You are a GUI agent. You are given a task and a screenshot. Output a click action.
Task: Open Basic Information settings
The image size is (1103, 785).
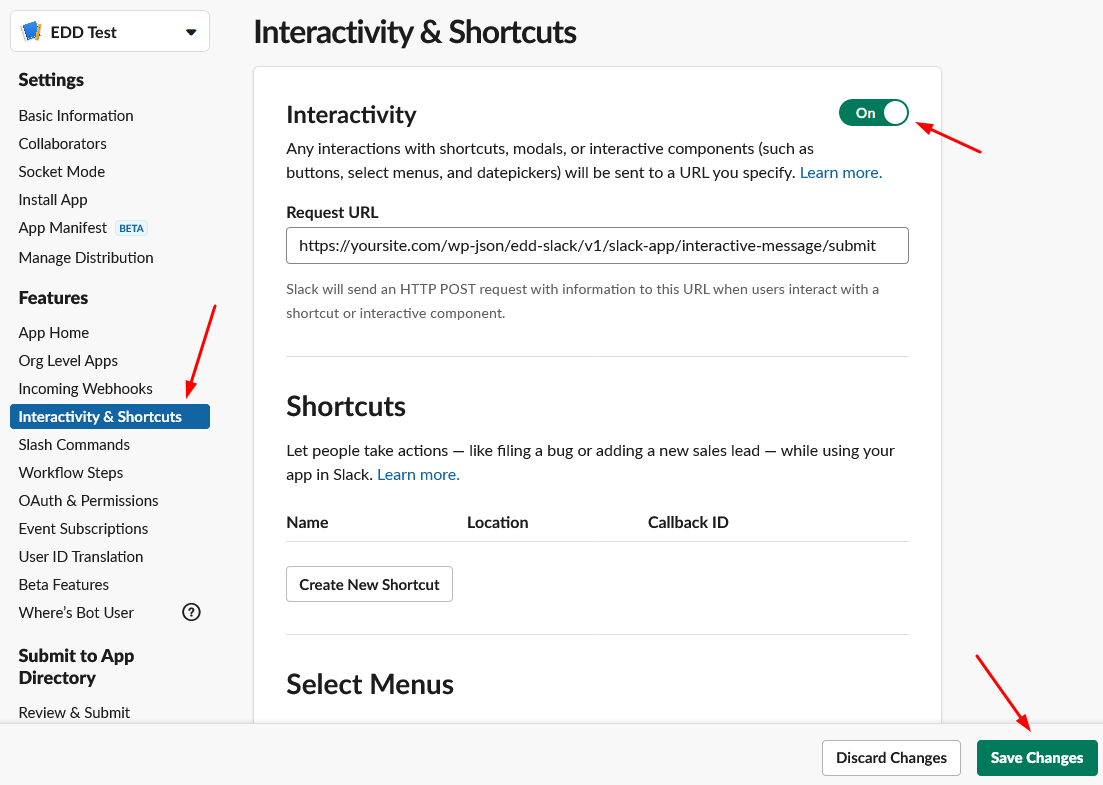76,116
